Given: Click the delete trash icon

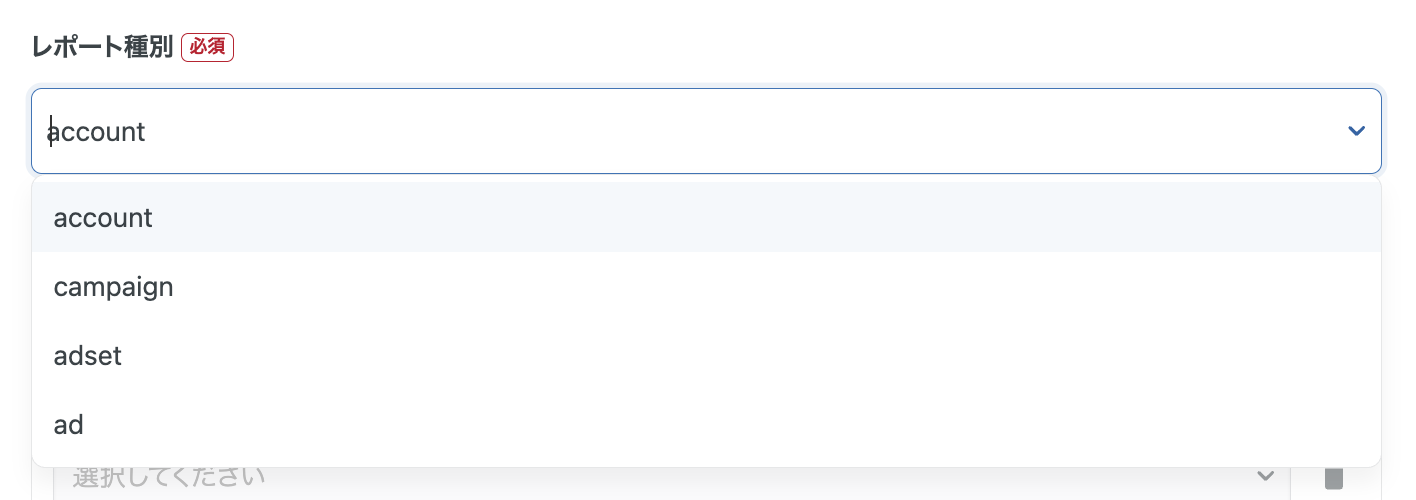Looking at the screenshot, I should 1333,478.
